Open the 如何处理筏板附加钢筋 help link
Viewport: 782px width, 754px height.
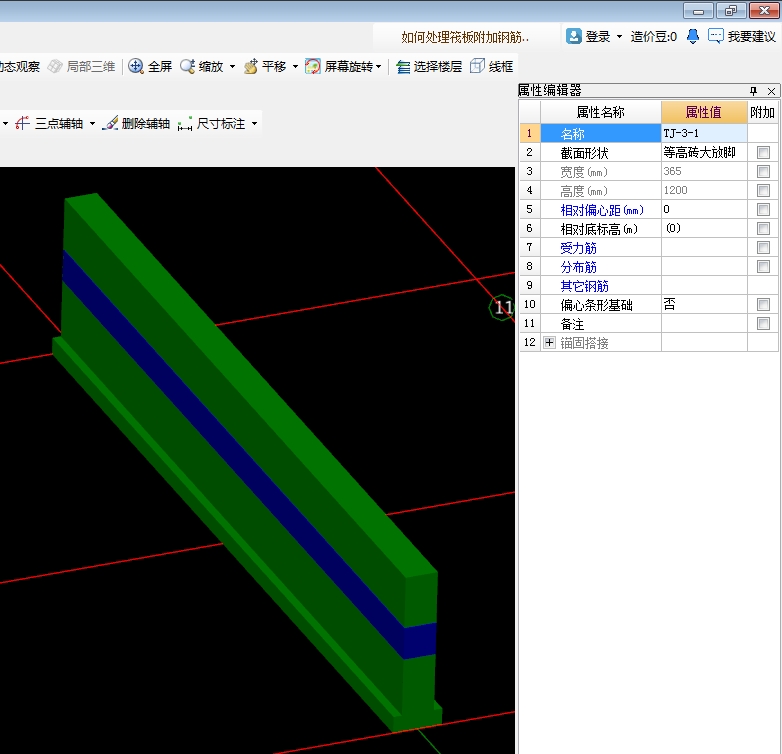(x=465, y=37)
